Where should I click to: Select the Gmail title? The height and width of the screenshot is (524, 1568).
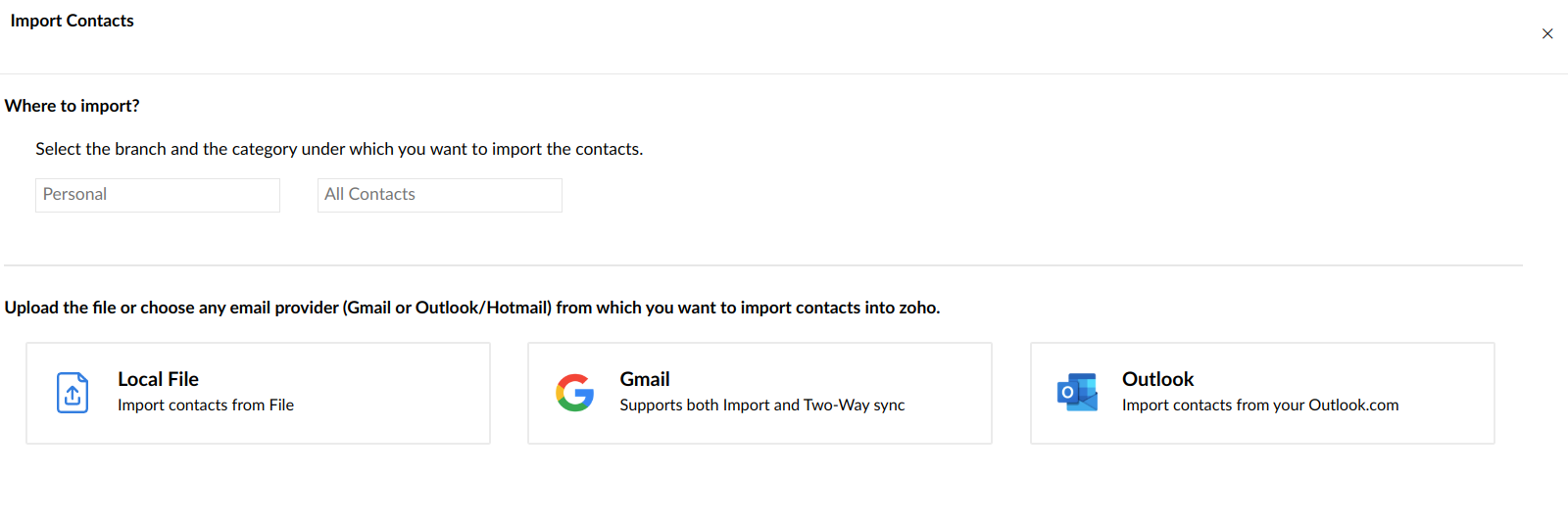(x=645, y=379)
